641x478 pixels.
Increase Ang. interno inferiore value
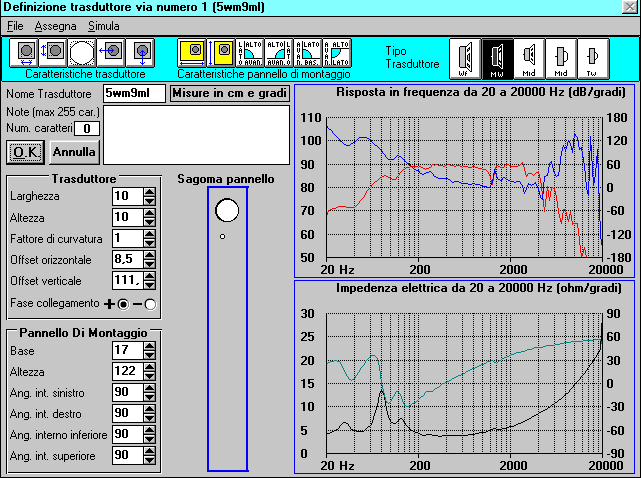pos(150,430)
